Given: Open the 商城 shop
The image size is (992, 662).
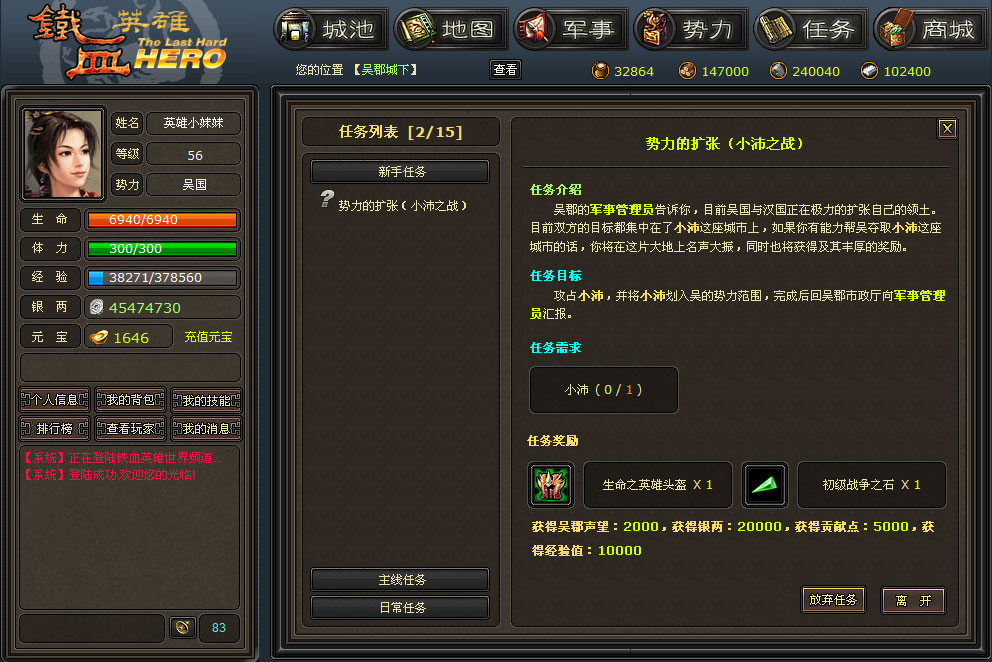Looking at the screenshot, I should [930, 29].
